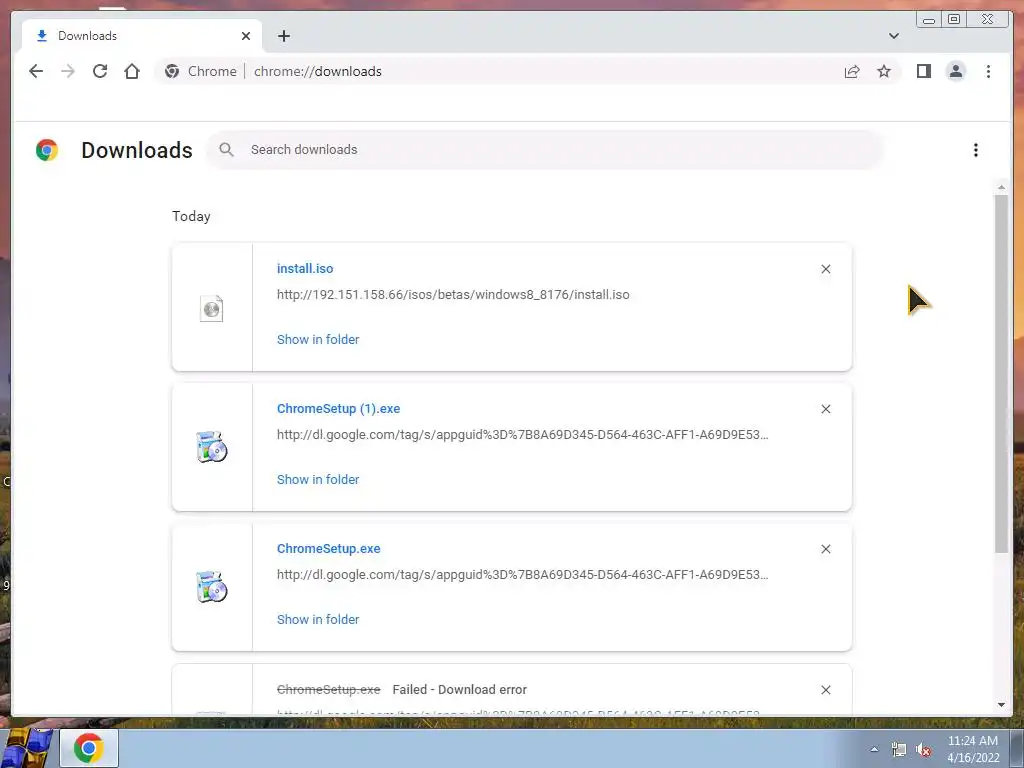Click the muted volume tray icon
Screen dimensions: 1024x768
point(923,750)
